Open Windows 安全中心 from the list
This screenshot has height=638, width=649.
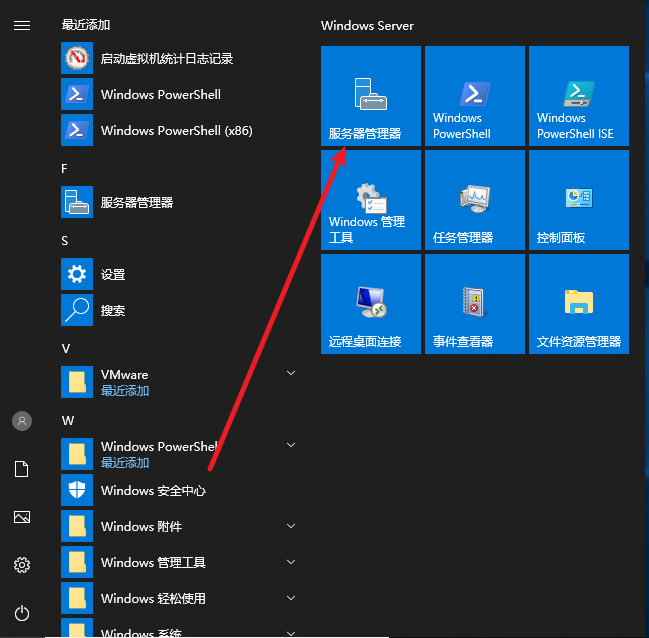pos(152,490)
